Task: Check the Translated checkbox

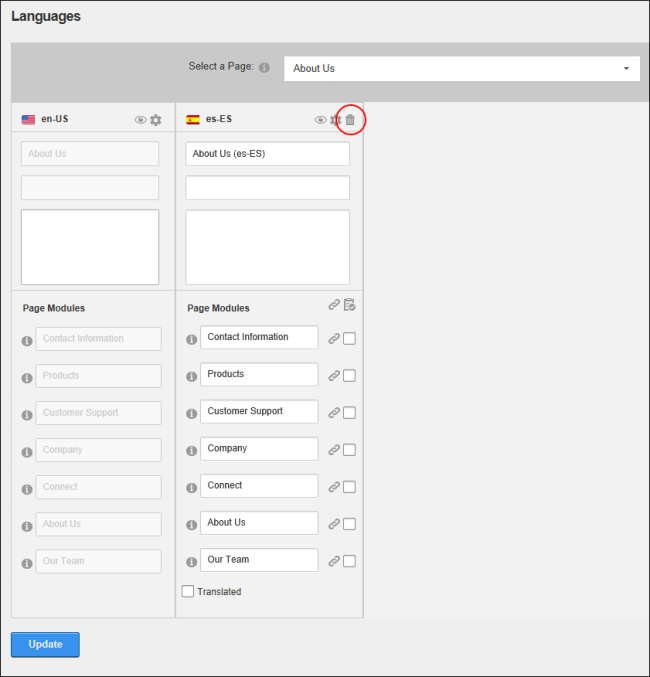Action: tap(187, 591)
